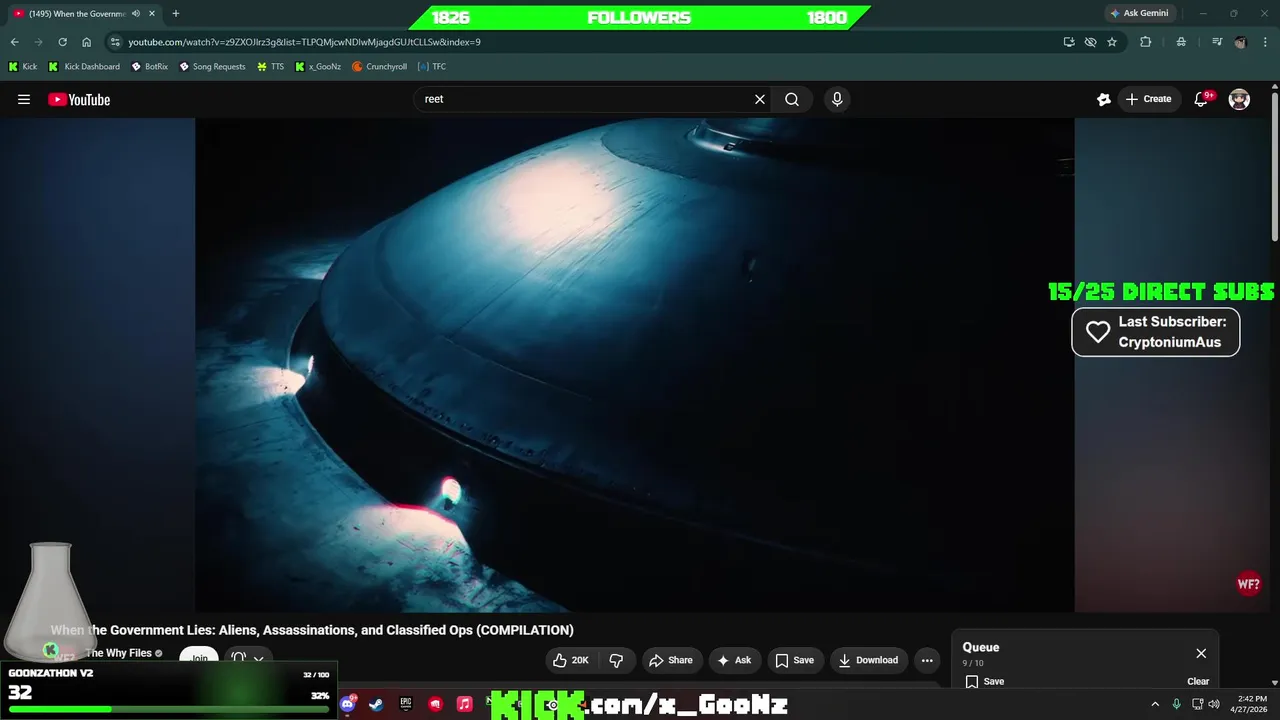This screenshot has height=720, width=1280.
Task: Open the BotRix bookmark
Action: click(150, 66)
